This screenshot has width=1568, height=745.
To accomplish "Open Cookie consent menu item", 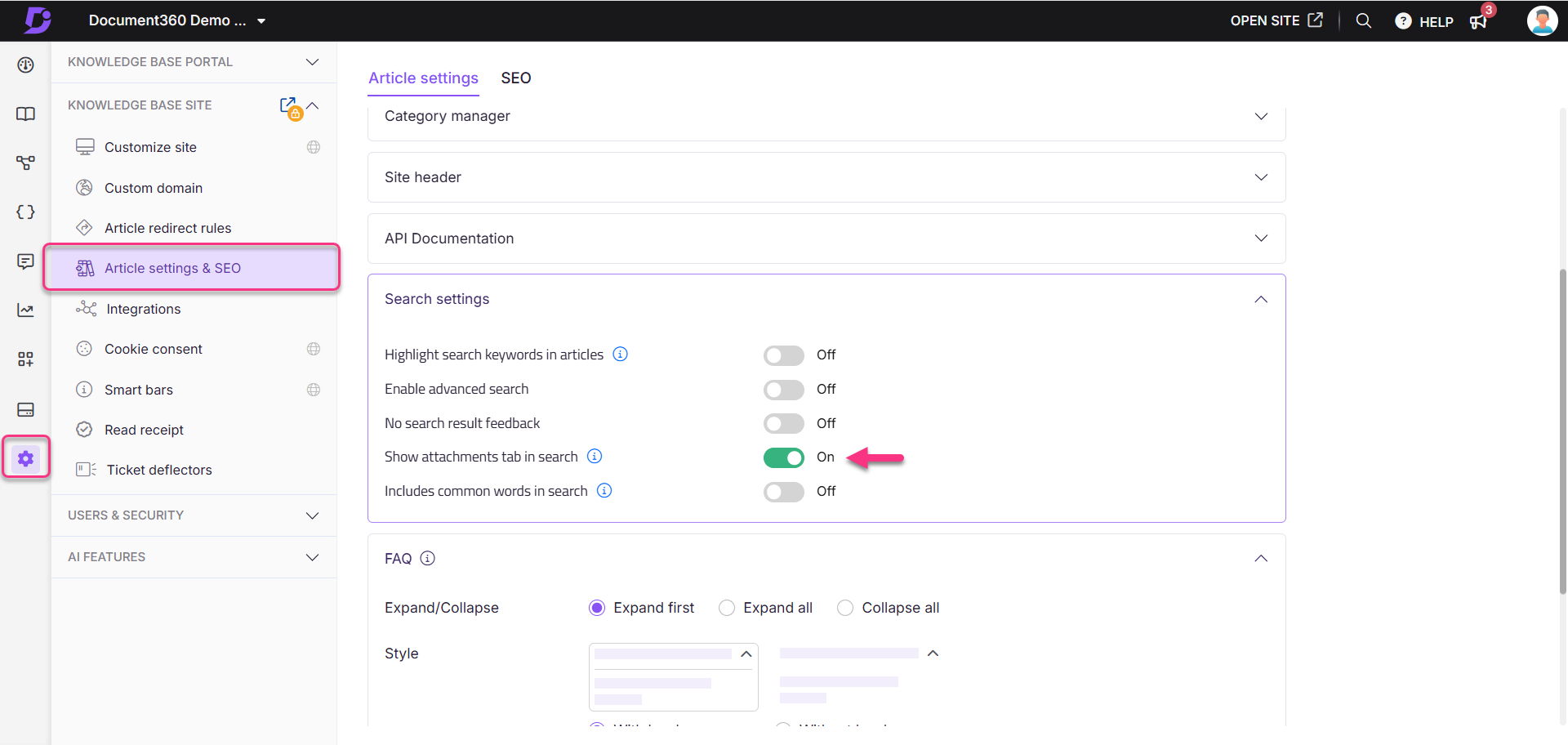I will click(194, 349).
